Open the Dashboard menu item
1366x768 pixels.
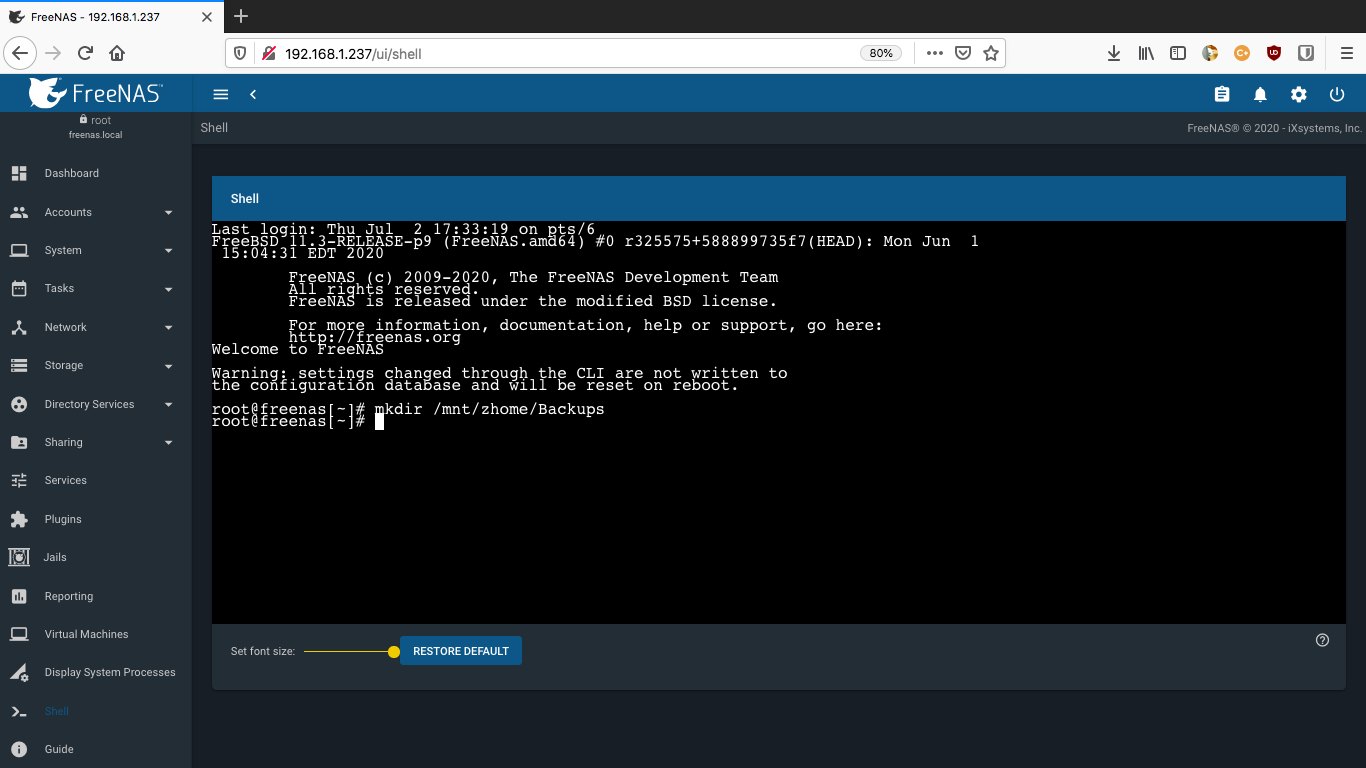96,173
